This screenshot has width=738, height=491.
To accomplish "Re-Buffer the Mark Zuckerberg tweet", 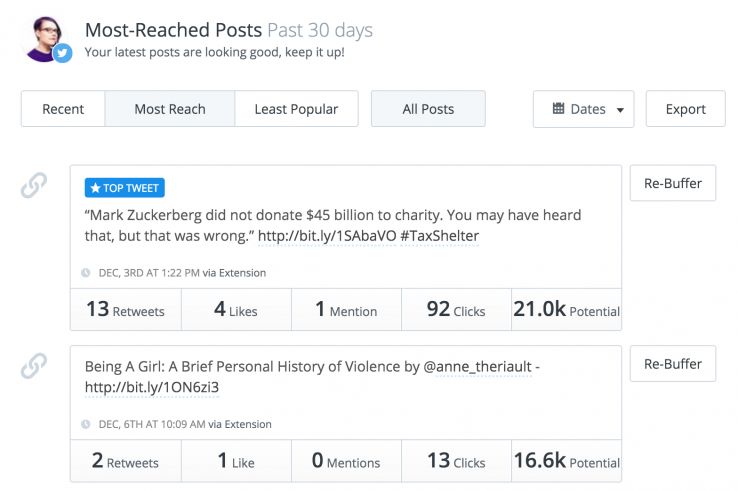I will point(672,183).
